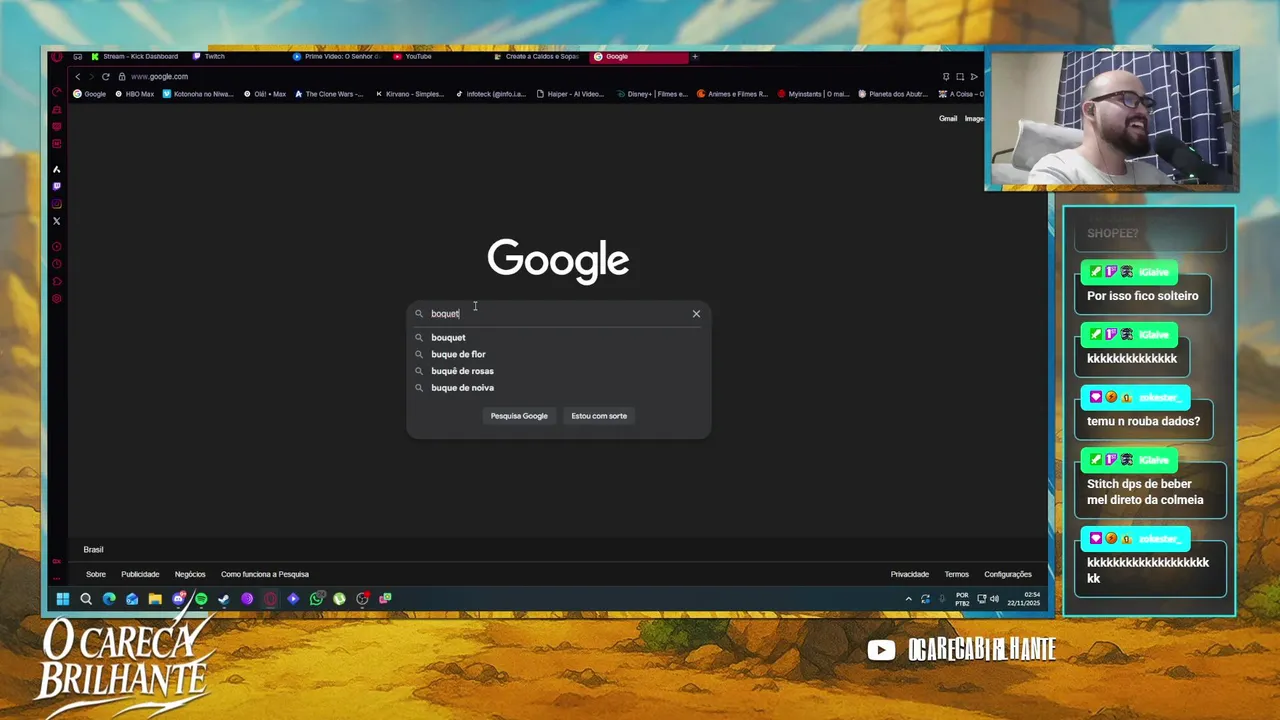
Task: Open the History clock icon in sidebar
Action: (57, 264)
